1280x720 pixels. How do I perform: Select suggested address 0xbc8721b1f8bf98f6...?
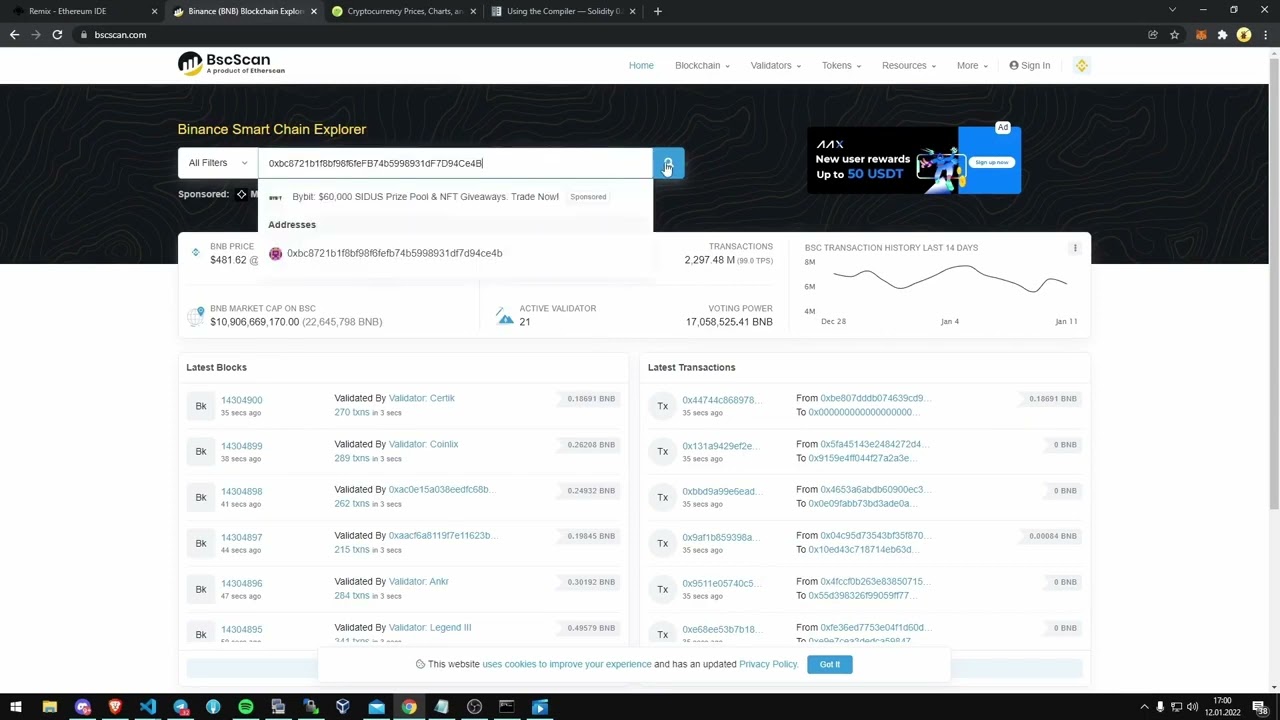(x=394, y=254)
